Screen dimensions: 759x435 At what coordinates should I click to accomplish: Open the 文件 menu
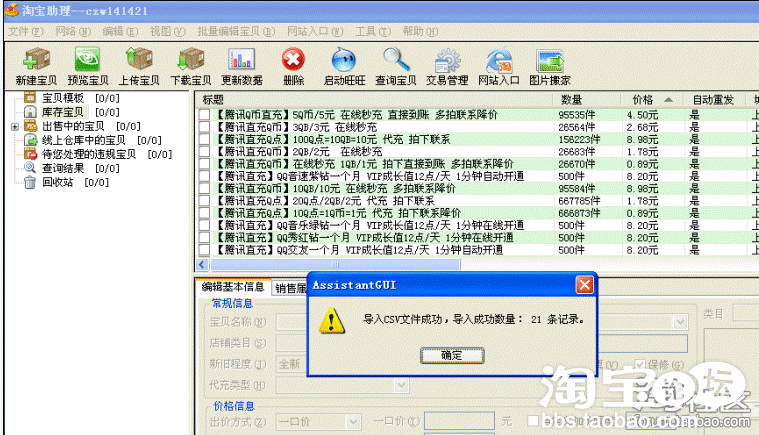18,32
